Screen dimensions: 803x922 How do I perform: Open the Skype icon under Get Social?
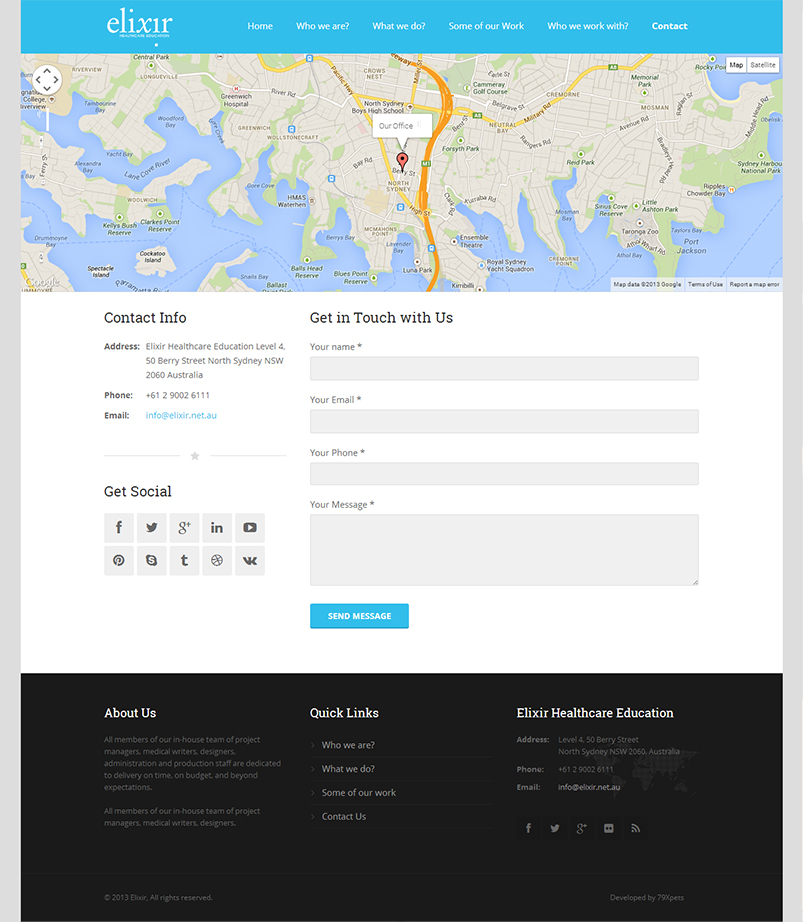(x=151, y=560)
